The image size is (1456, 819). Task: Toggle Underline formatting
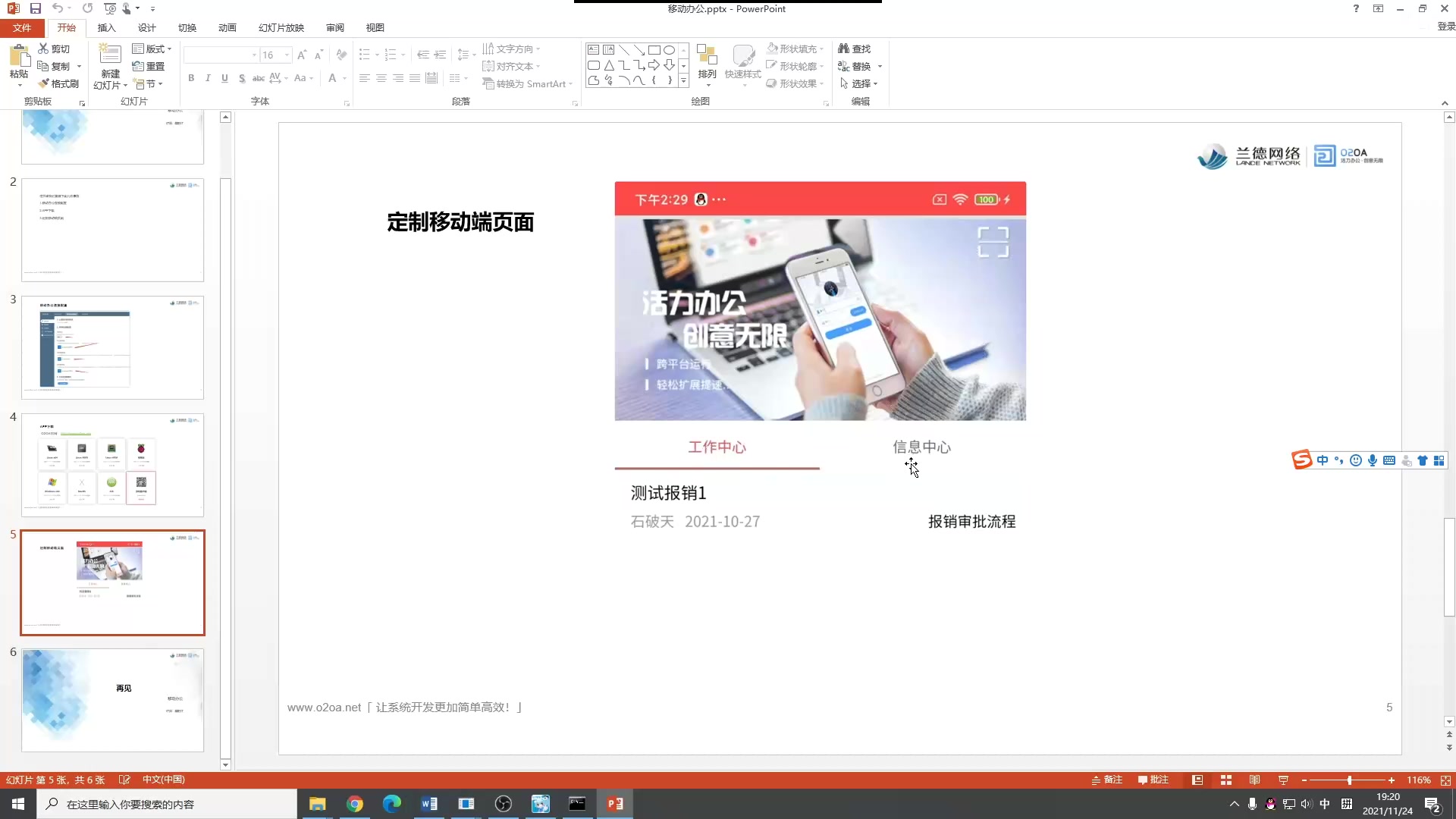pyautogui.click(x=224, y=78)
